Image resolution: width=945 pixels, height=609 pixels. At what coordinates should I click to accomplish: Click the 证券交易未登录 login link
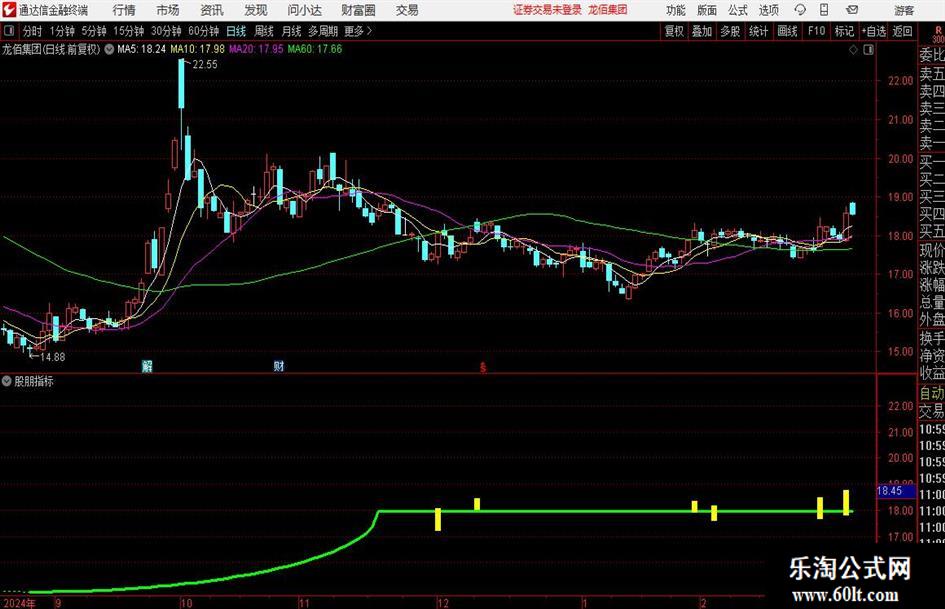(x=548, y=10)
